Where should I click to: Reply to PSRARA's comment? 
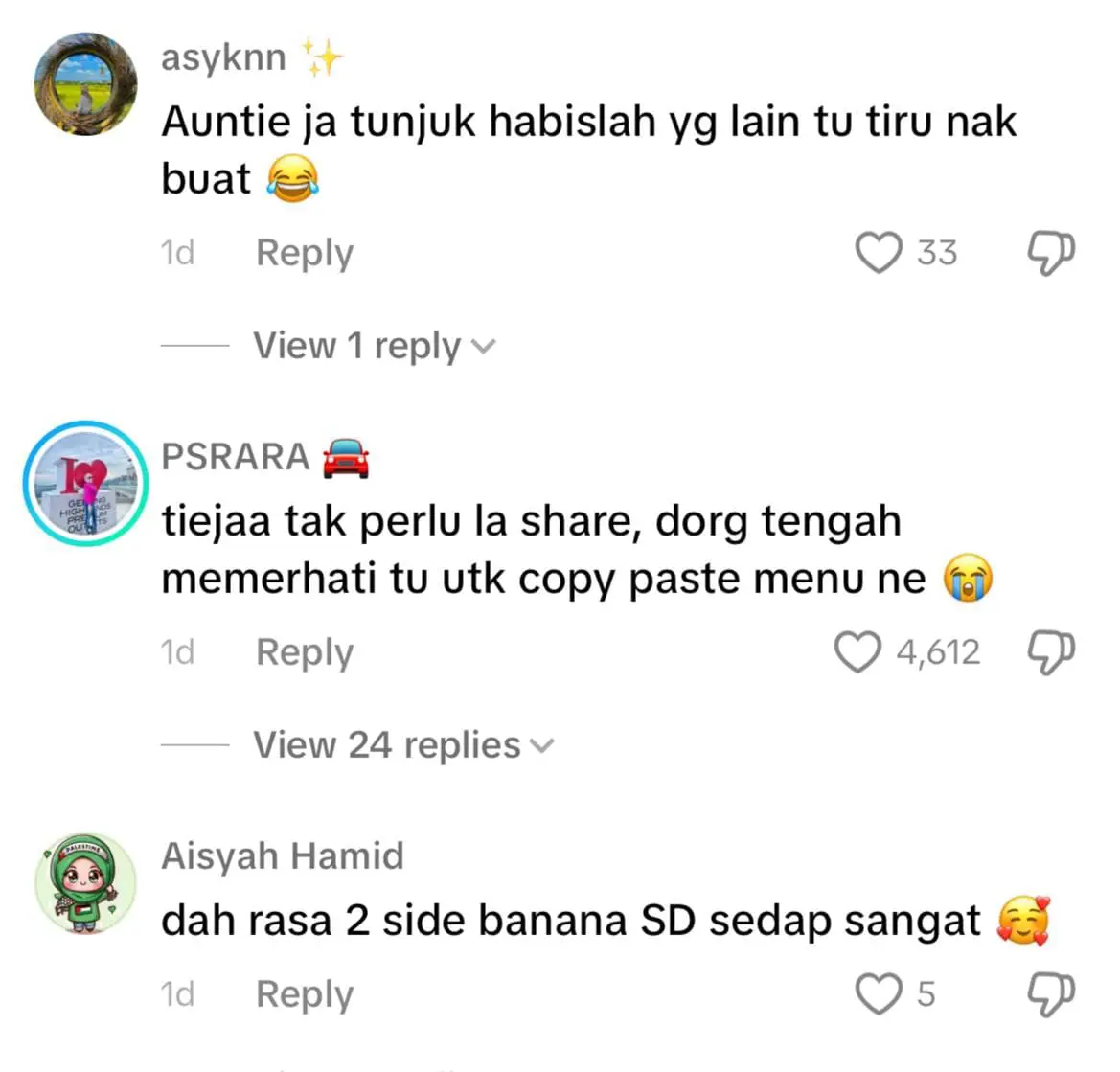305,652
